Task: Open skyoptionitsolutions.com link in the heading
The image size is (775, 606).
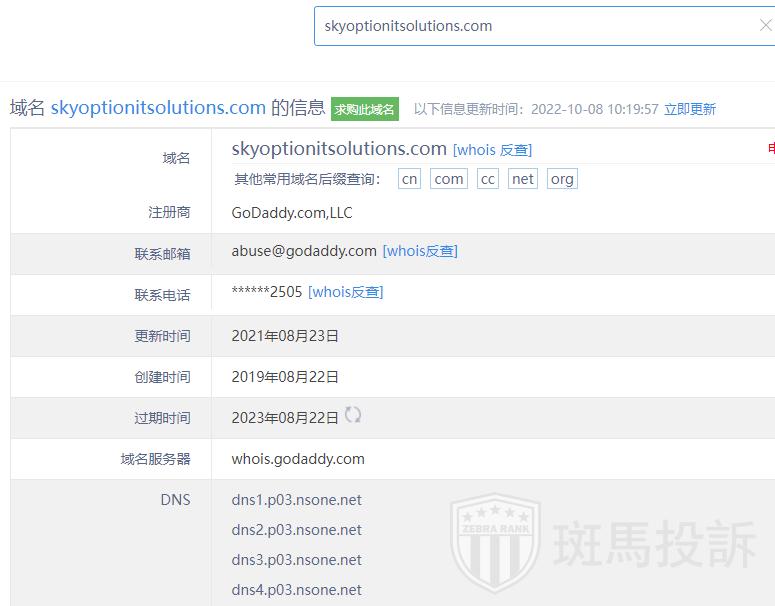Action: pos(158,108)
